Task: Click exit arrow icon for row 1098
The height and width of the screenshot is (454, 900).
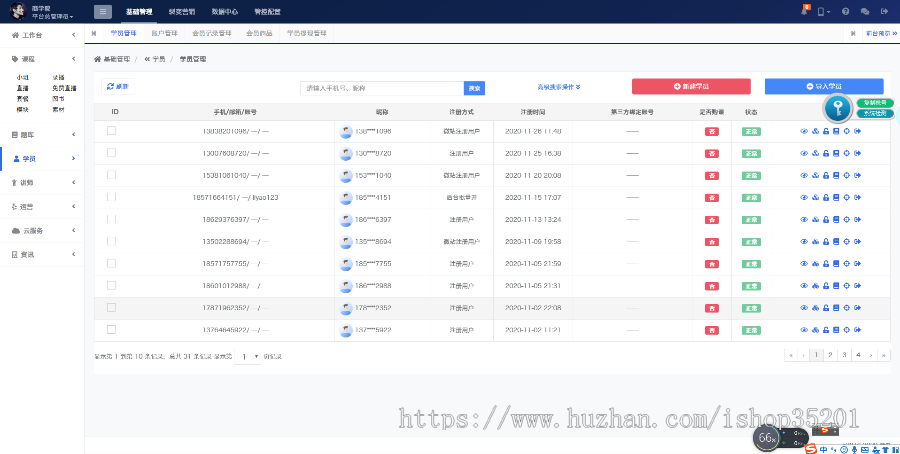Action: (x=858, y=131)
